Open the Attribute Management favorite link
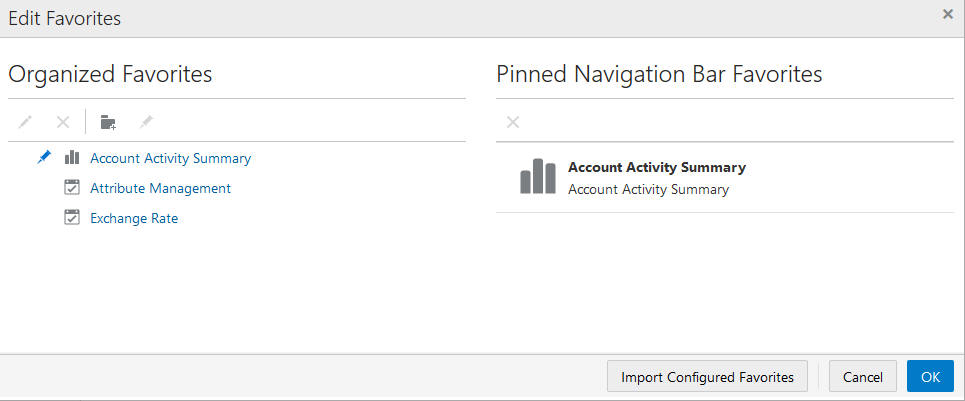 coord(161,188)
